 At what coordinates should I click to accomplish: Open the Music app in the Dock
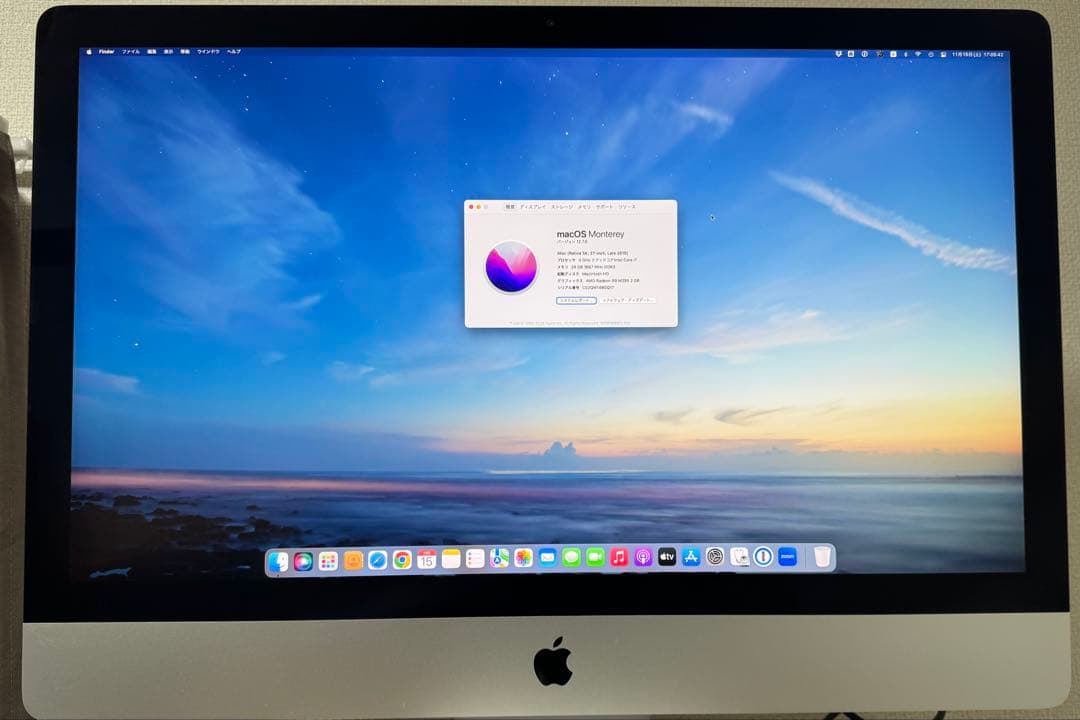618,559
